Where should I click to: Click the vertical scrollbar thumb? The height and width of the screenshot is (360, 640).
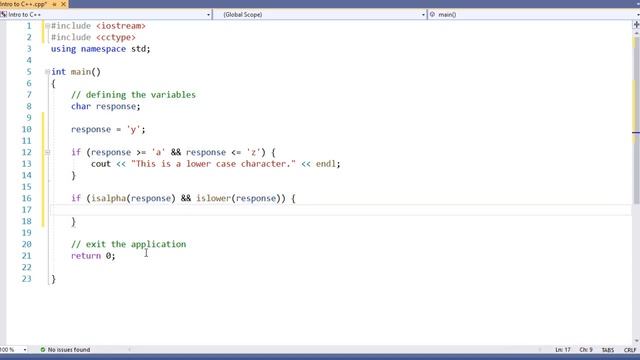point(636,120)
